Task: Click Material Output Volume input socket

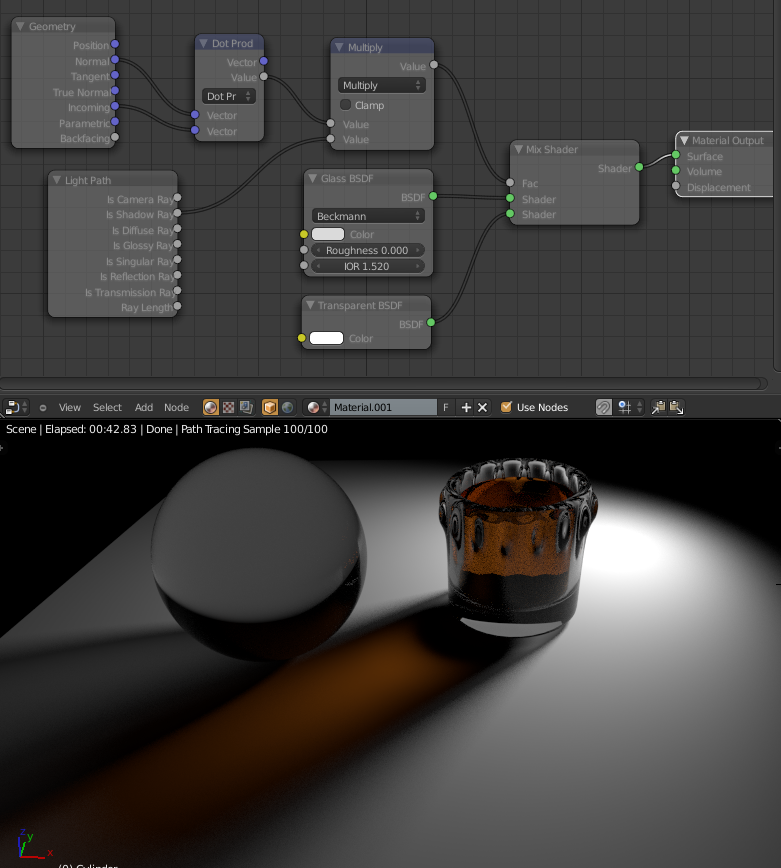Action: pyautogui.click(x=676, y=170)
